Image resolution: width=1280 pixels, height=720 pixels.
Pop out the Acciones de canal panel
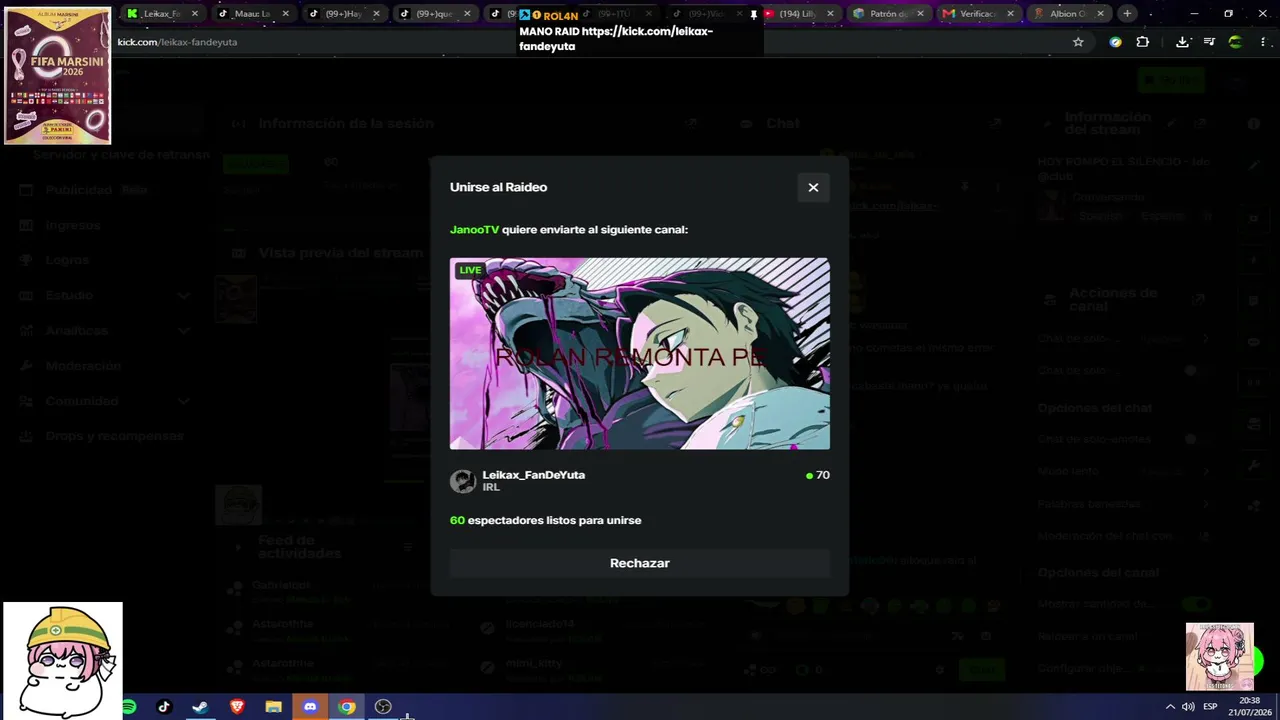point(1199,299)
